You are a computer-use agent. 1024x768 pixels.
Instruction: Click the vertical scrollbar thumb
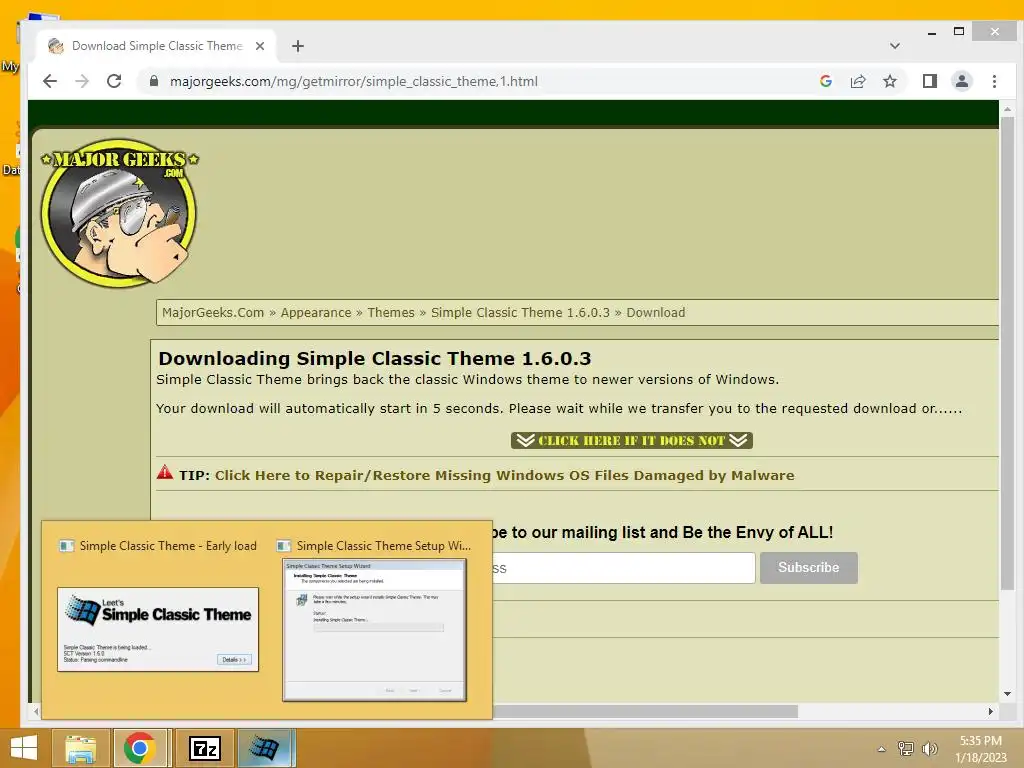tap(1007, 353)
